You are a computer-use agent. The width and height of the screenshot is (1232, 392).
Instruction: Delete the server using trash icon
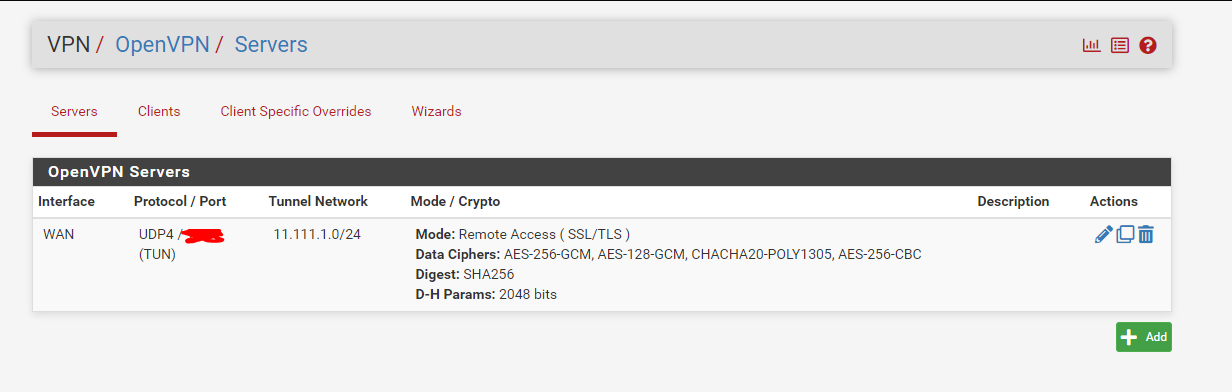click(x=1146, y=234)
